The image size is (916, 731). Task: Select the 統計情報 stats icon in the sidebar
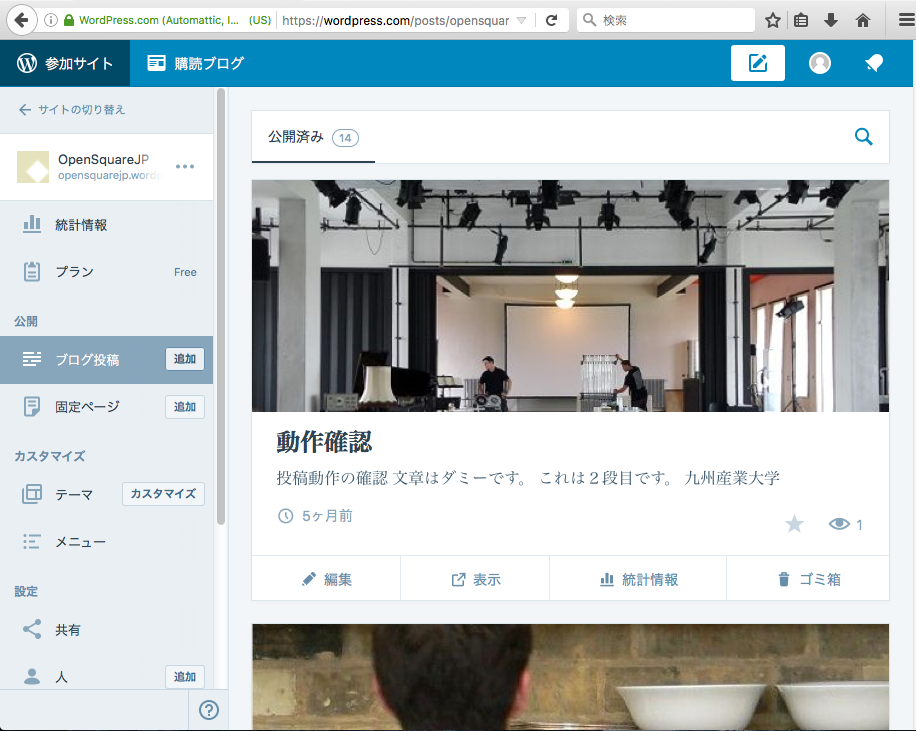click(33, 224)
